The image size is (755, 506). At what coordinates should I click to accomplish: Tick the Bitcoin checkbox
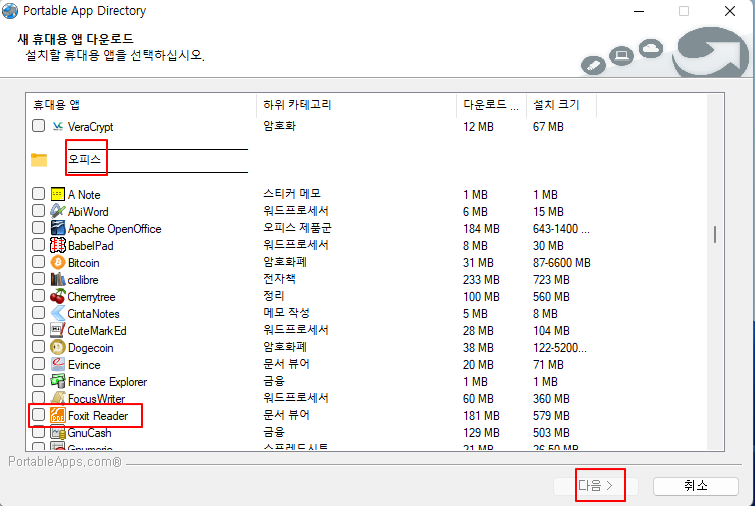pyautogui.click(x=39, y=261)
